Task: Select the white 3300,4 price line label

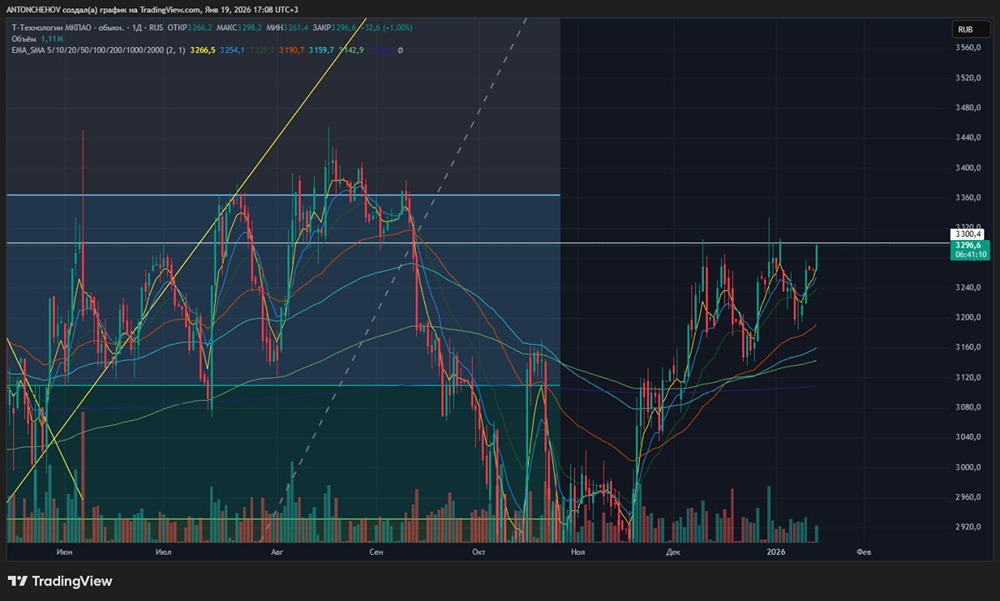Action: 969,234
